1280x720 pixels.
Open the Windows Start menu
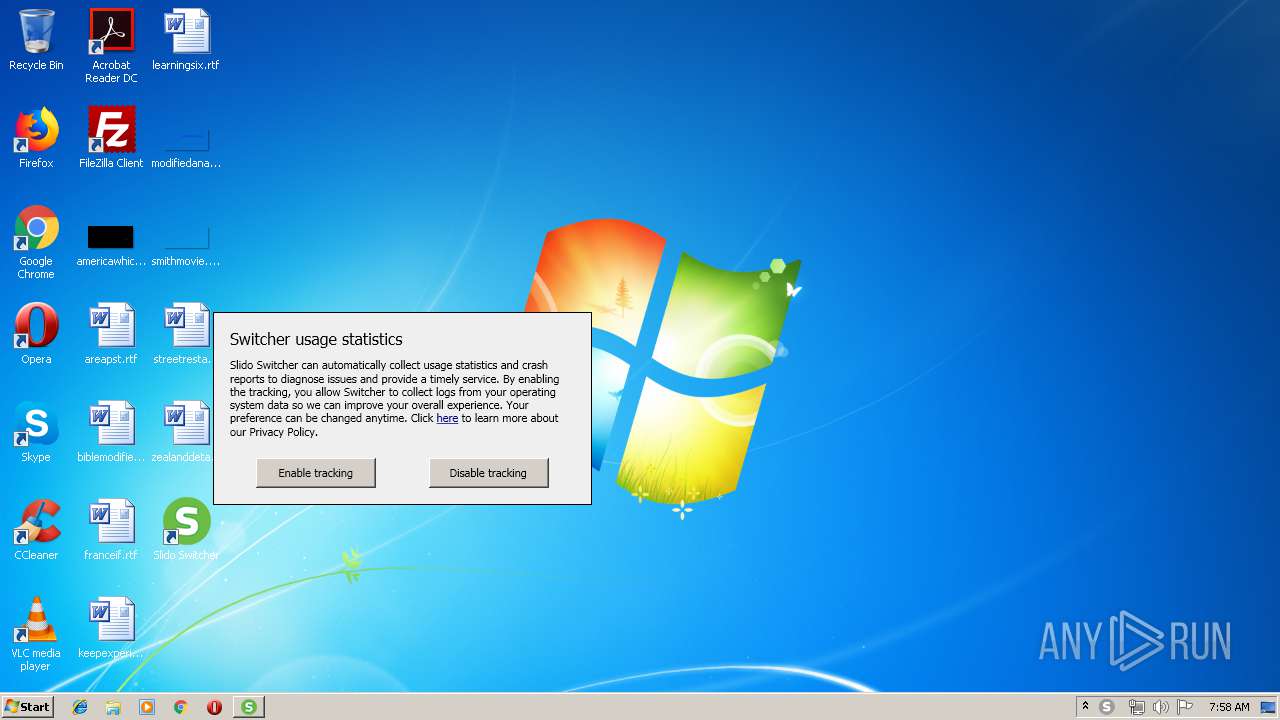click(27, 707)
